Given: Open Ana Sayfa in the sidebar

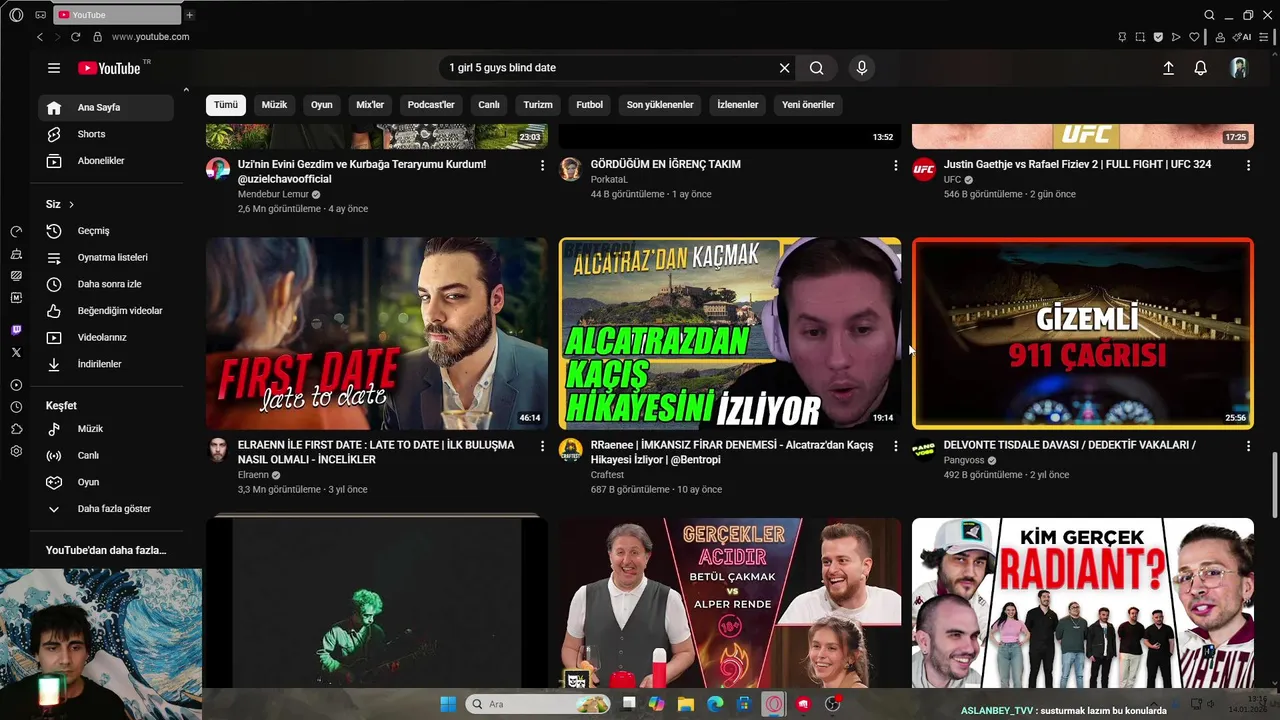Looking at the screenshot, I should click(106, 107).
